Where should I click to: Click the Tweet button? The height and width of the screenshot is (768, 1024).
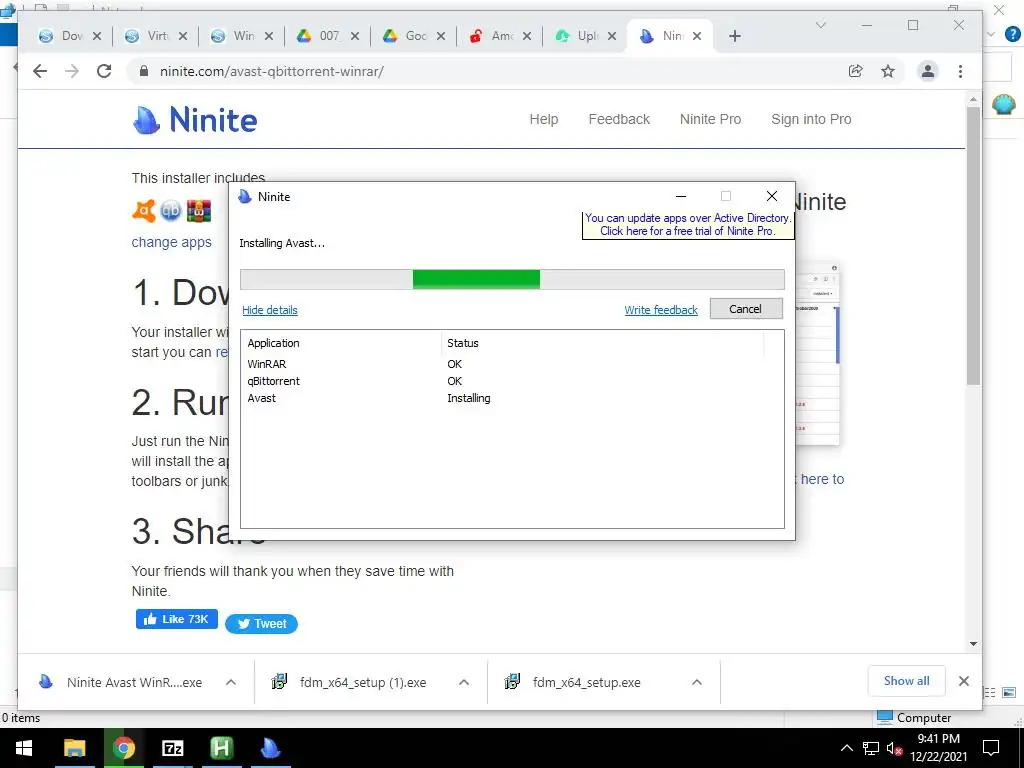262,624
